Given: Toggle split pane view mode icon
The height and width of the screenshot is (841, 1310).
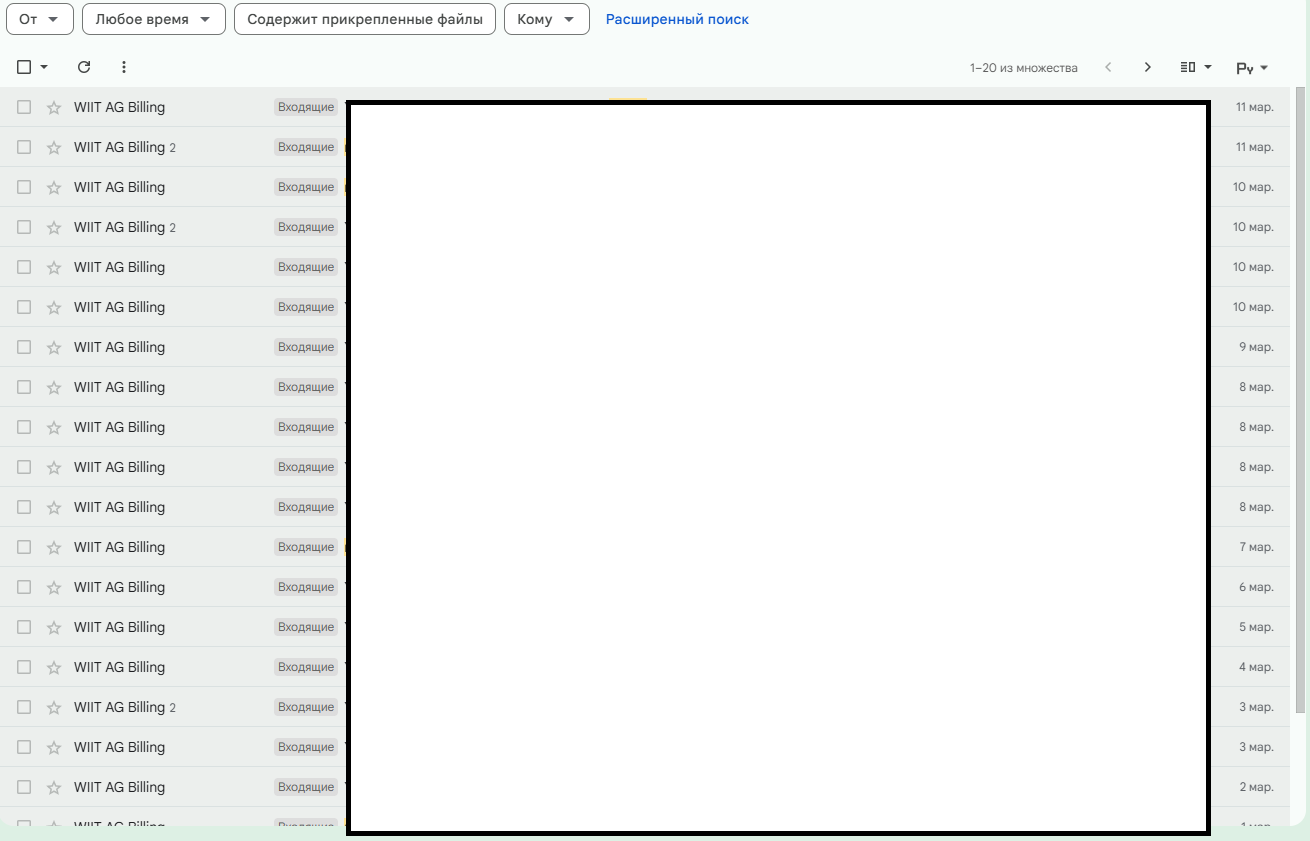Looking at the screenshot, I should 1188,67.
